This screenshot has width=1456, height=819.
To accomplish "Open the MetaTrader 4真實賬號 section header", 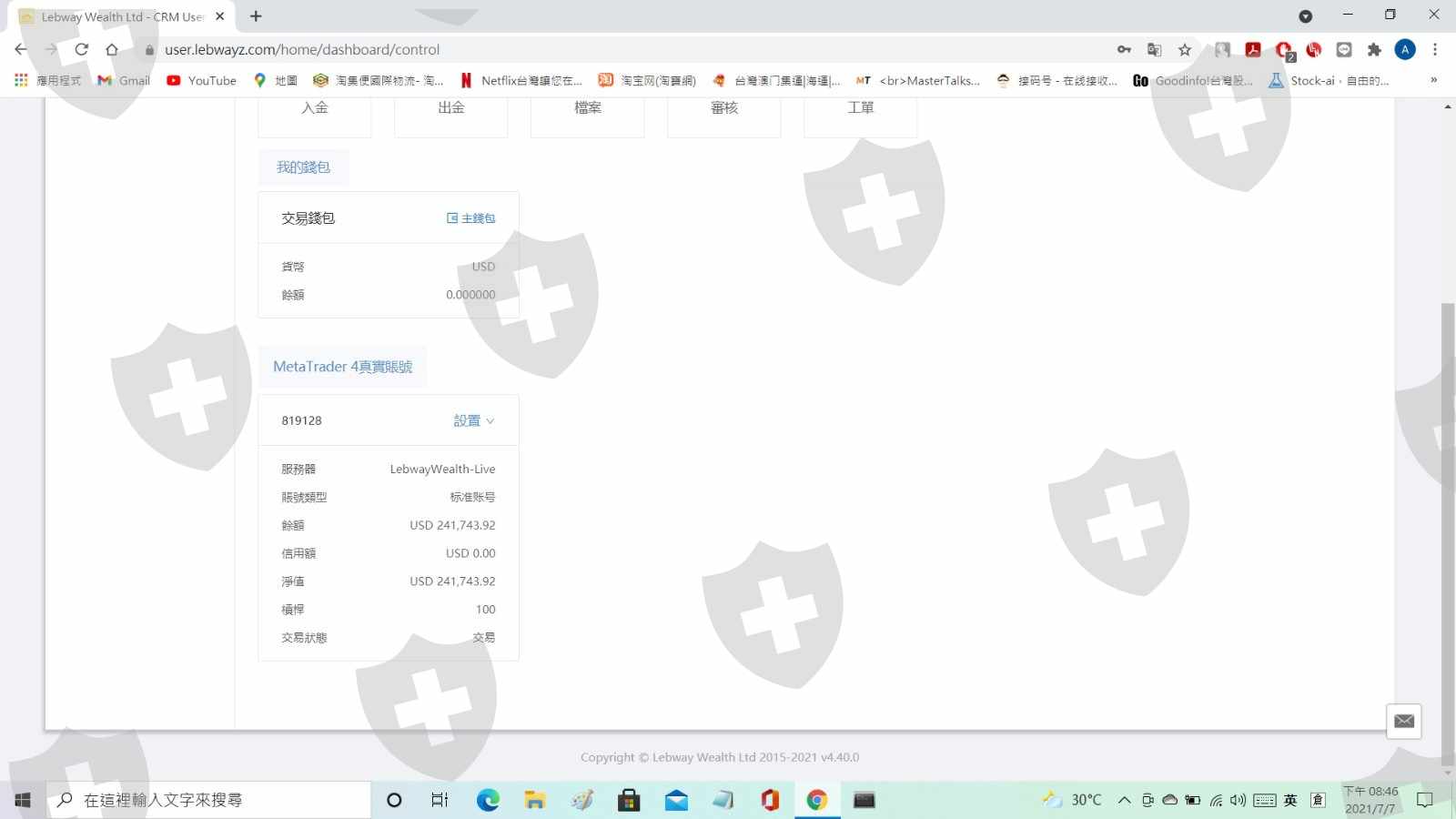I will point(342,367).
